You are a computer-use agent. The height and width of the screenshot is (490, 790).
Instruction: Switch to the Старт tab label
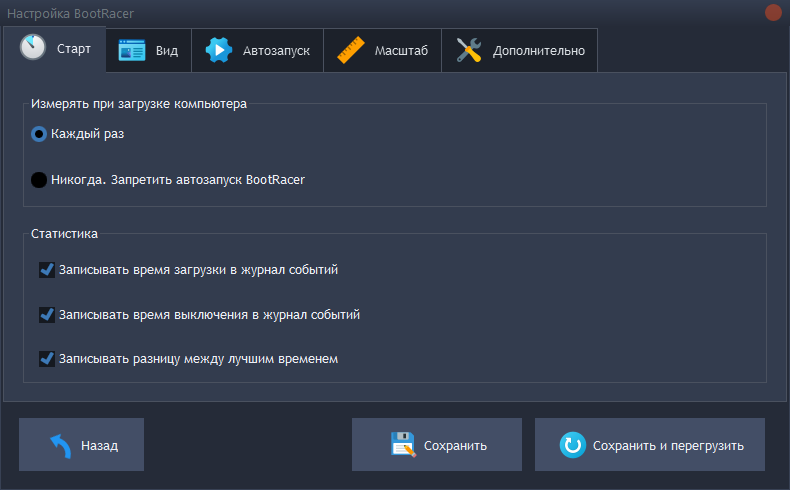[74, 49]
